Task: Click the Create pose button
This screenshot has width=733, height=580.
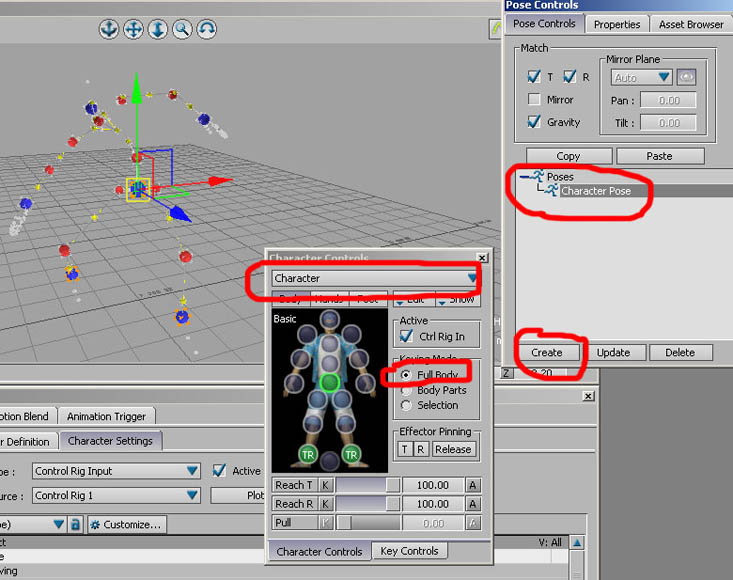Action: click(546, 352)
